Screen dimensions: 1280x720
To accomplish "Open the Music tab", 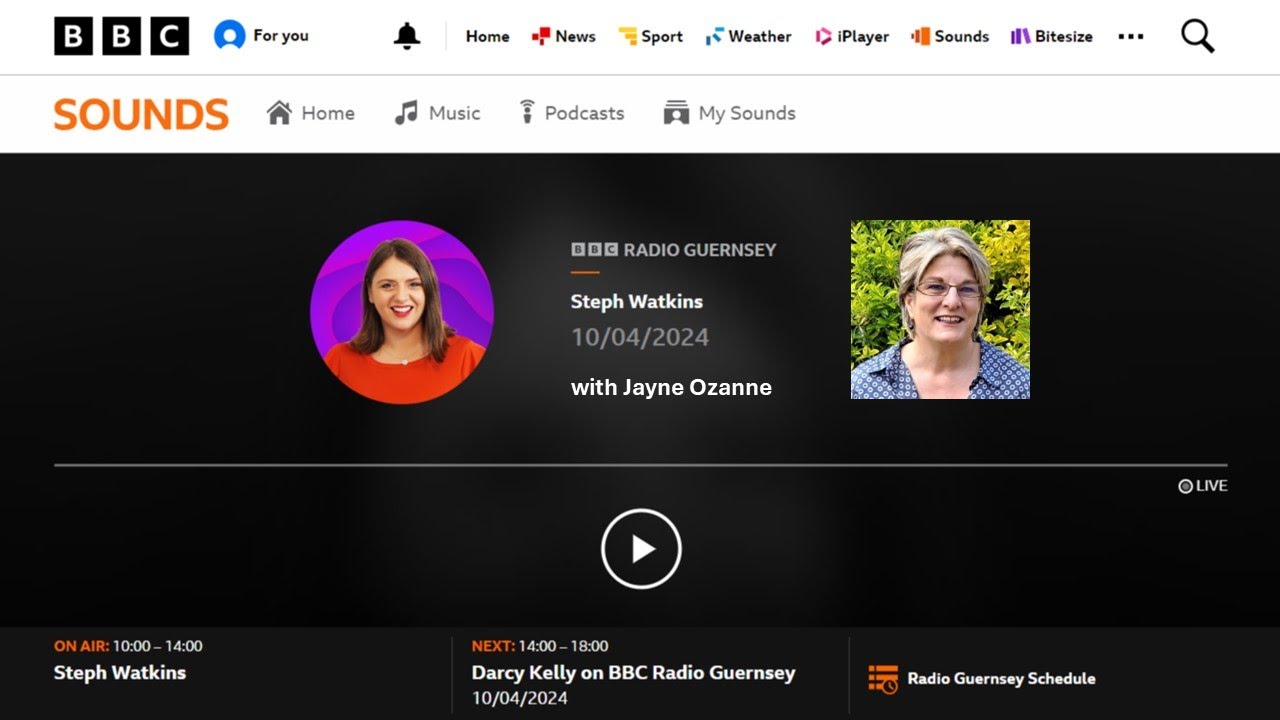I will [437, 113].
